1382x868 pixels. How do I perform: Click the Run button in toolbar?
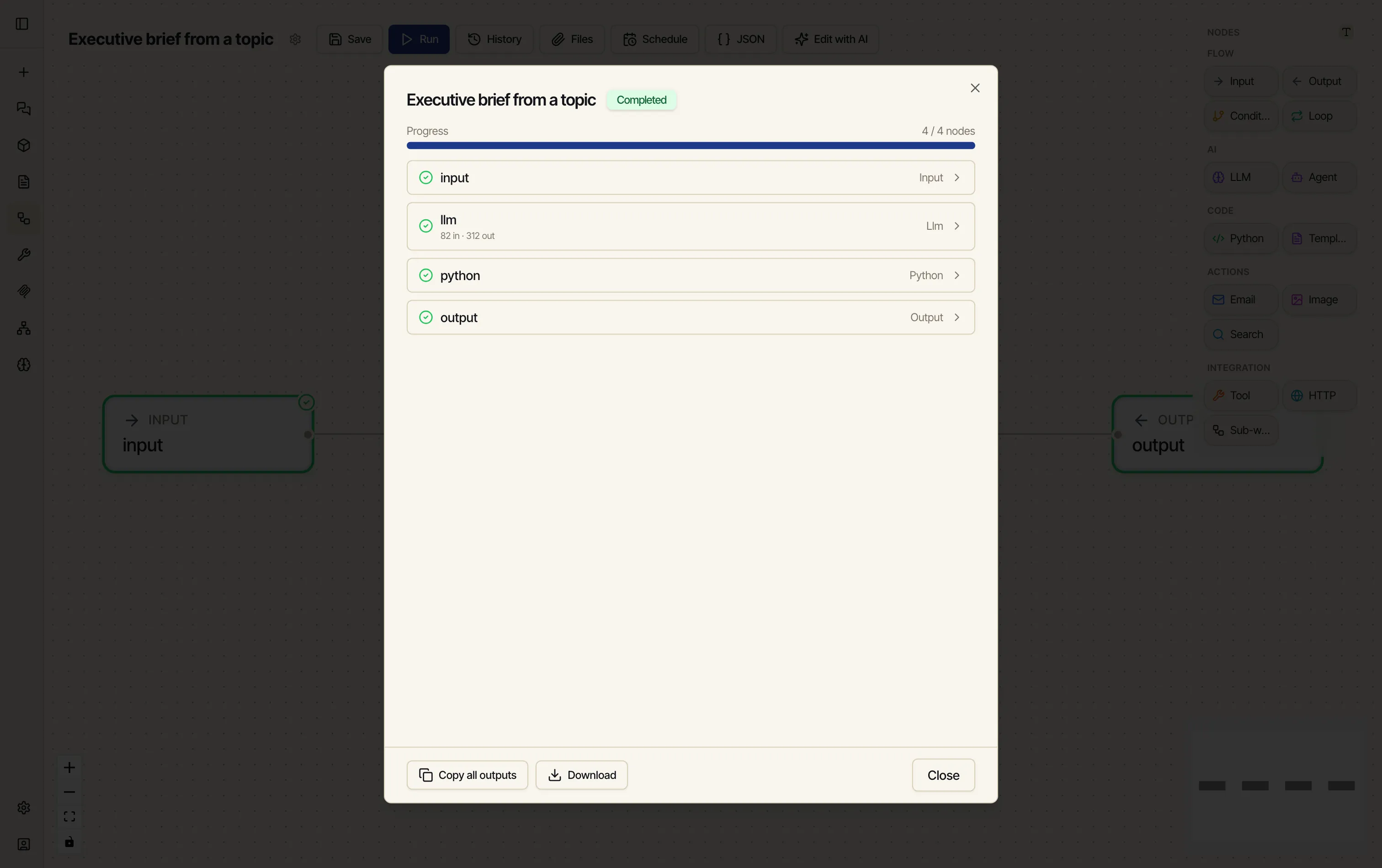pyautogui.click(x=419, y=39)
